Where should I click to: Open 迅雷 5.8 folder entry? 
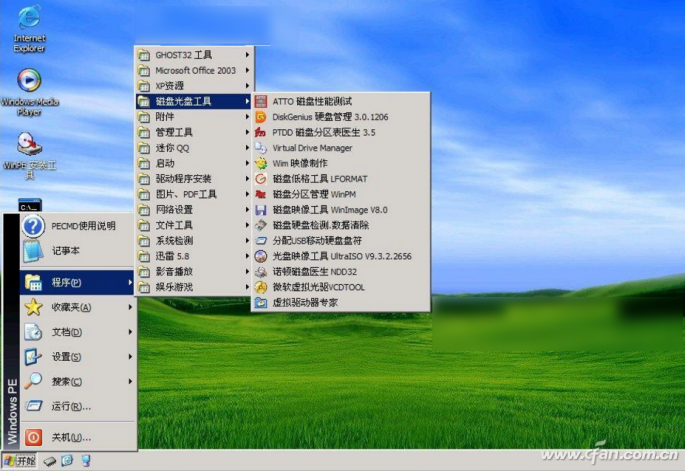194,256
